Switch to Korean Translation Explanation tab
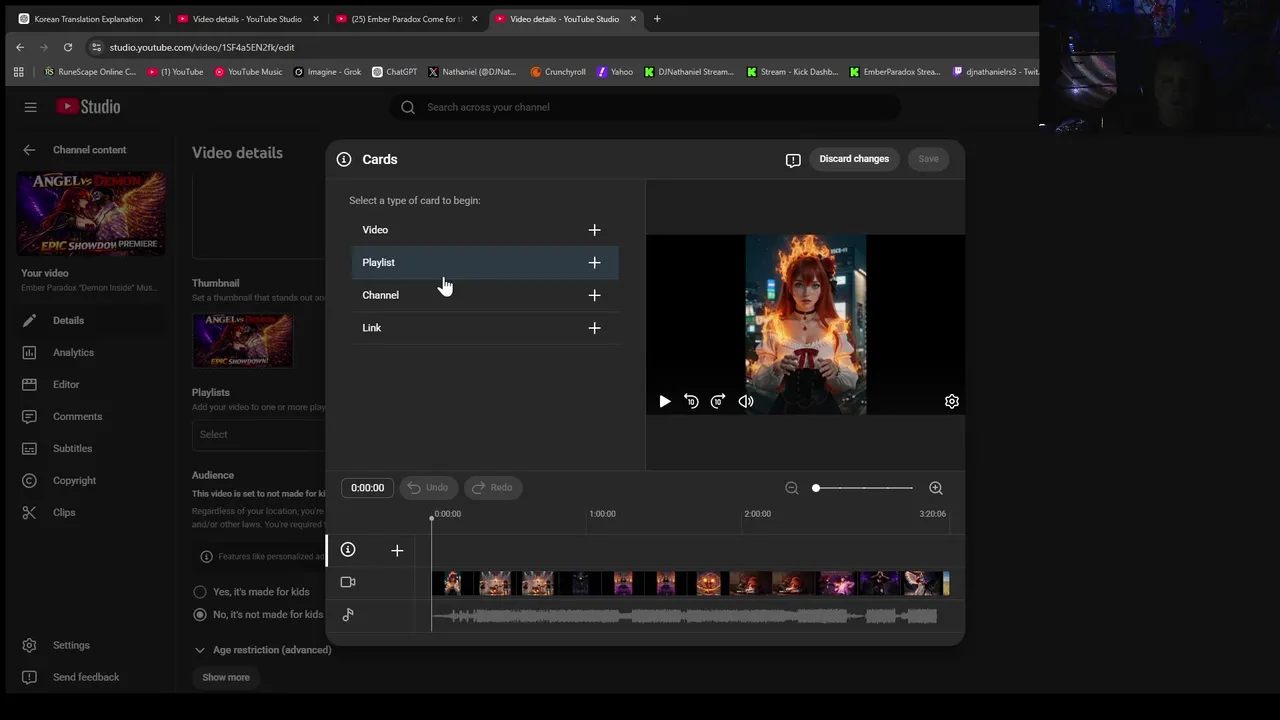 pos(88,19)
